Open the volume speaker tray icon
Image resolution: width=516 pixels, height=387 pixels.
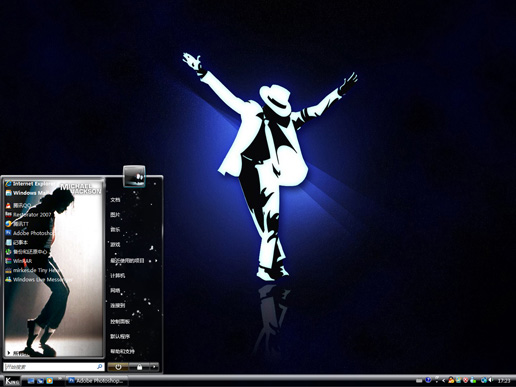491,380
